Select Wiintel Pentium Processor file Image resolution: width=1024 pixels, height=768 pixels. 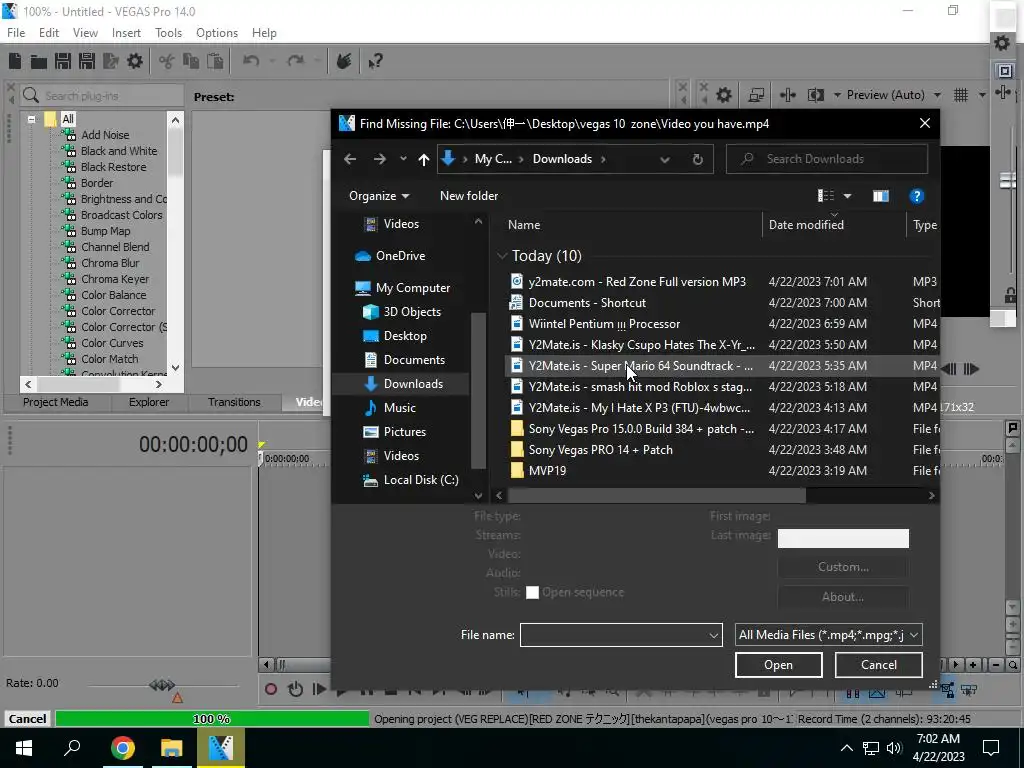tap(604, 324)
